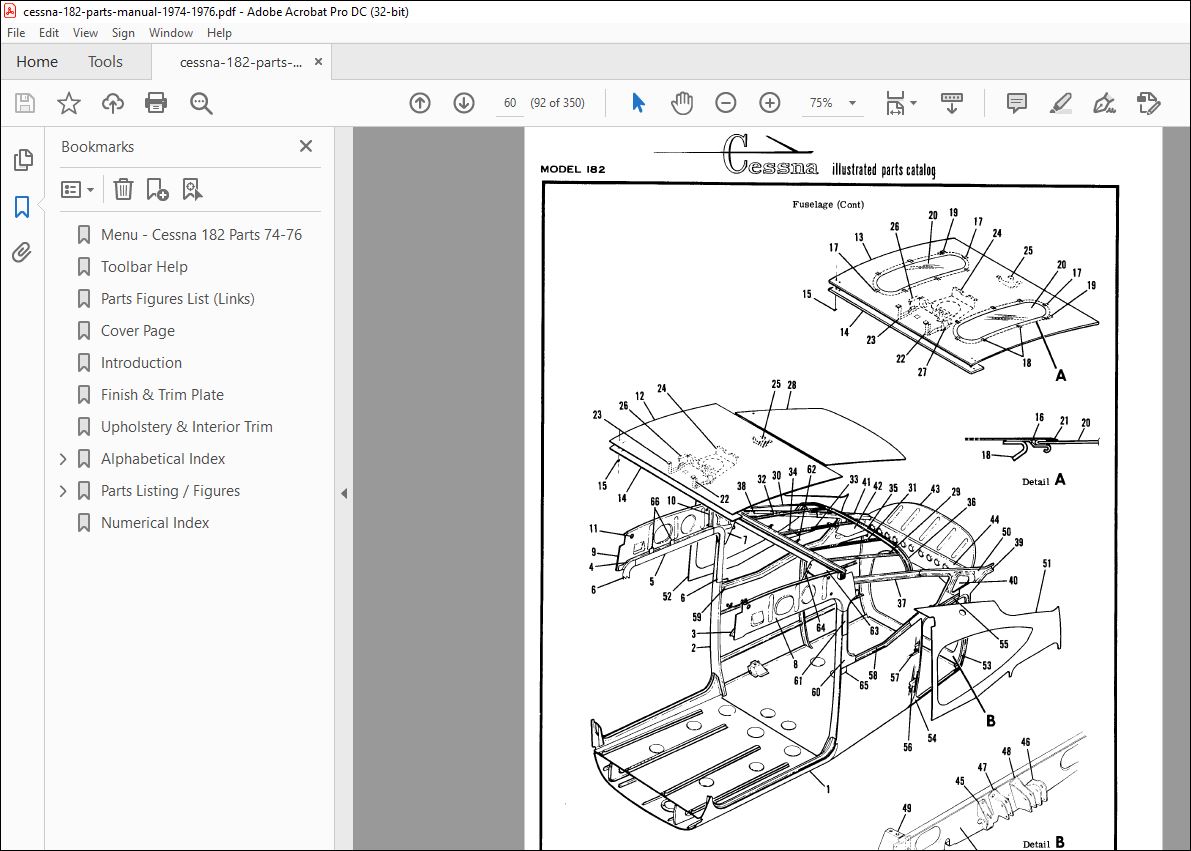Go to previous page
The image size is (1191, 851).
point(419,103)
